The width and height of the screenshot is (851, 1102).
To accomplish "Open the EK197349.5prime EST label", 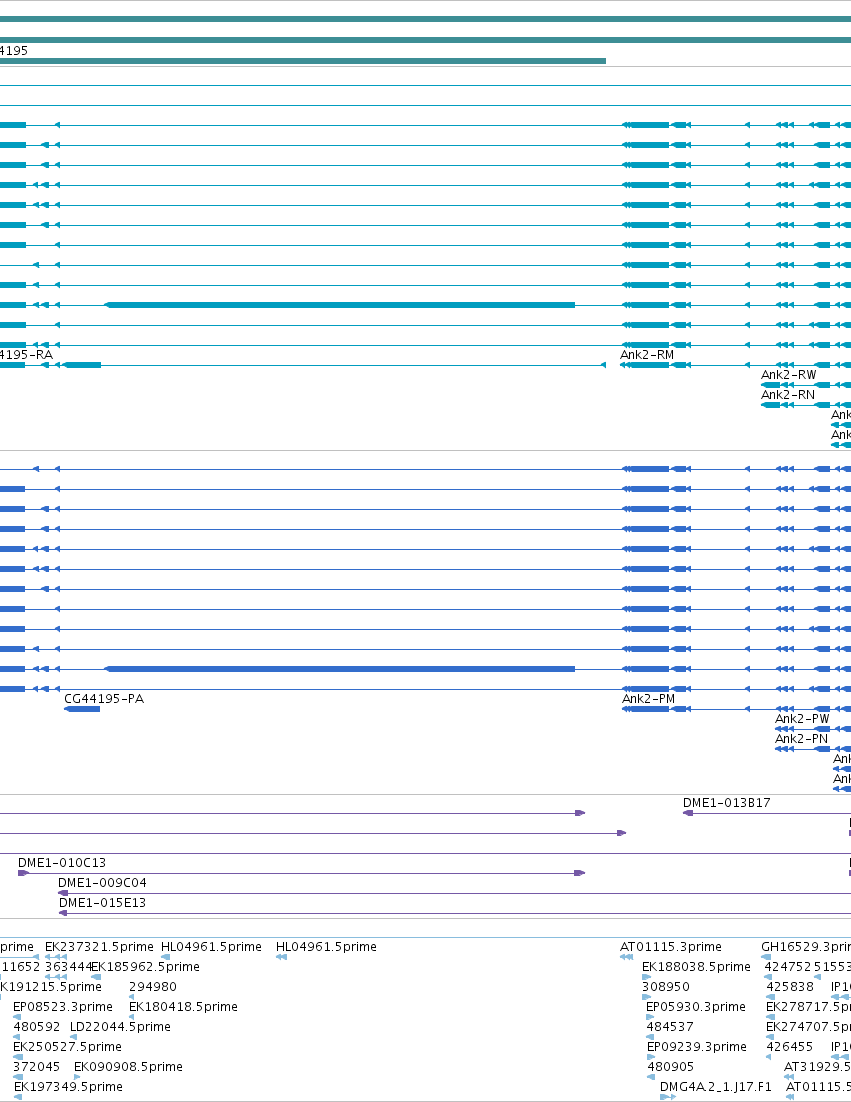I will (68, 1087).
